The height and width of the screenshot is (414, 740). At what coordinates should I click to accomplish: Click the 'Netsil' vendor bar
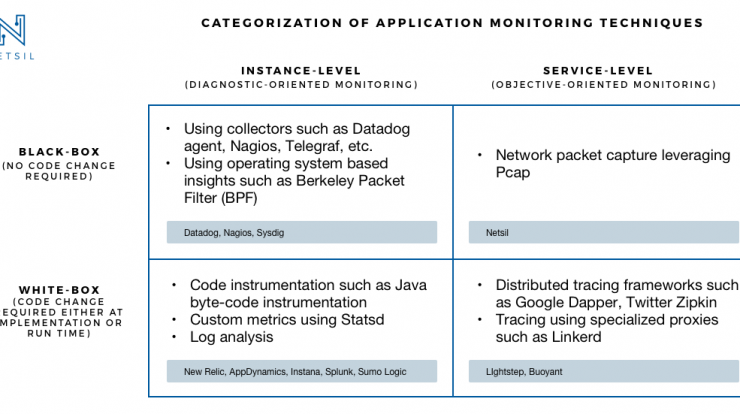click(x=604, y=232)
